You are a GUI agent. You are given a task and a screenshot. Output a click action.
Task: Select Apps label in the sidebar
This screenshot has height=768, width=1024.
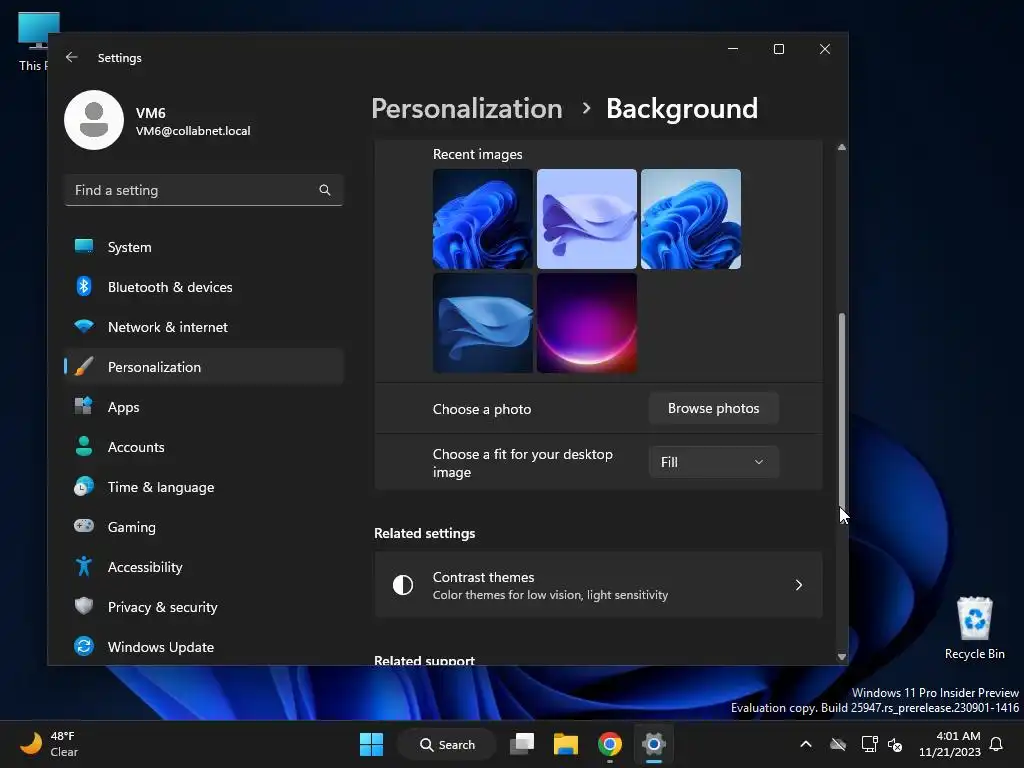pyautogui.click(x=123, y=408)
